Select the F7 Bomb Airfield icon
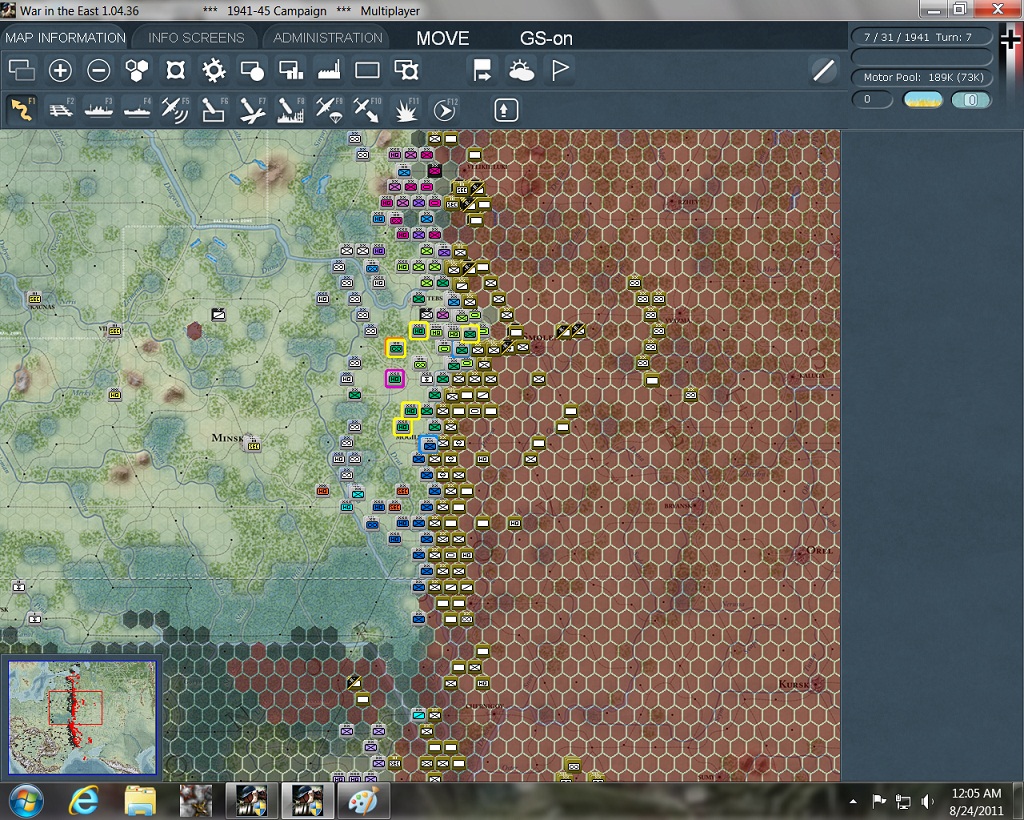Screen dimensions: 1024x820 tap(252, 109)
